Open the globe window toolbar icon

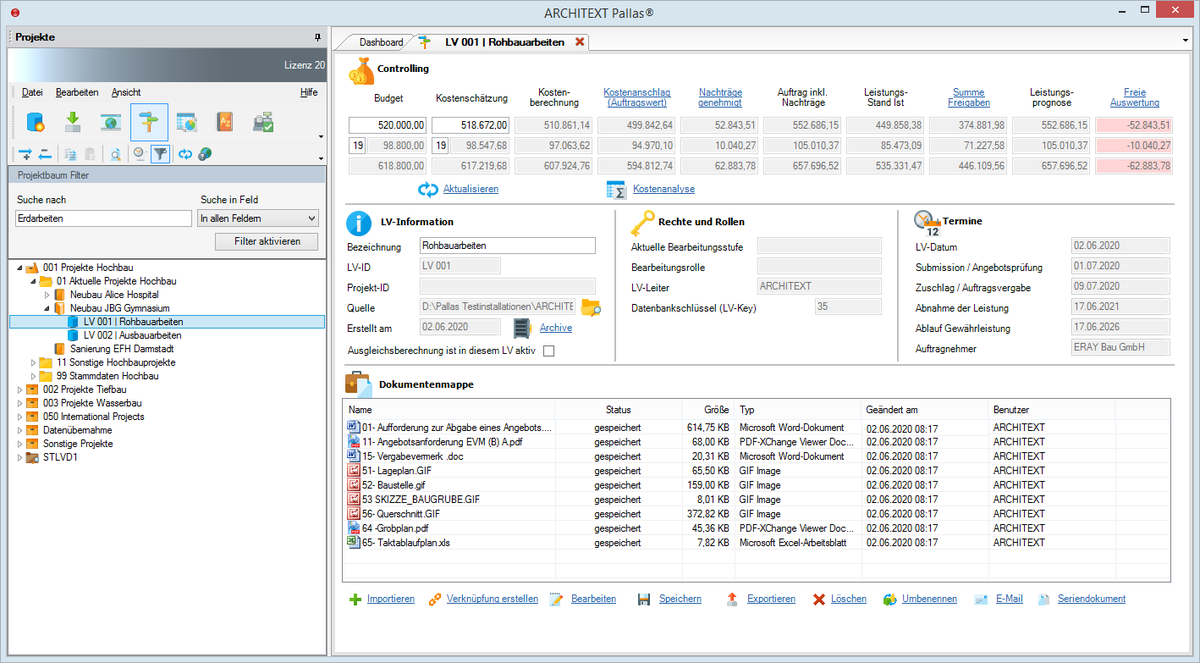[x=111, y=122]
